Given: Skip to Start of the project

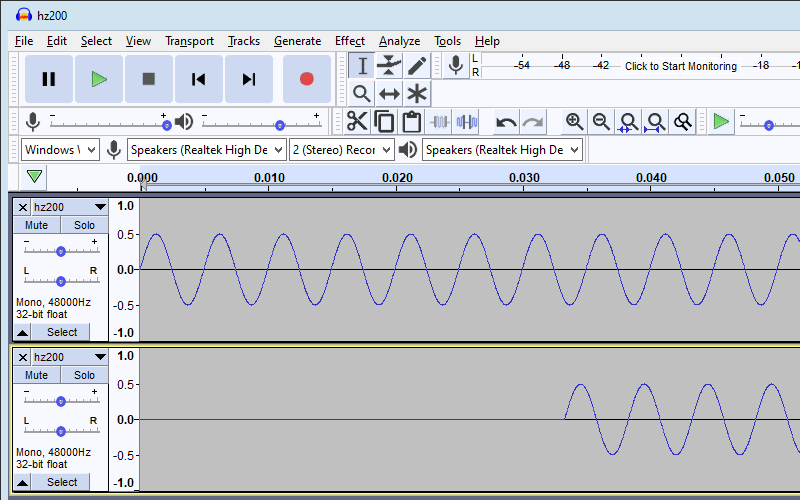Looking at the screenshot, I should click(199, 79).
